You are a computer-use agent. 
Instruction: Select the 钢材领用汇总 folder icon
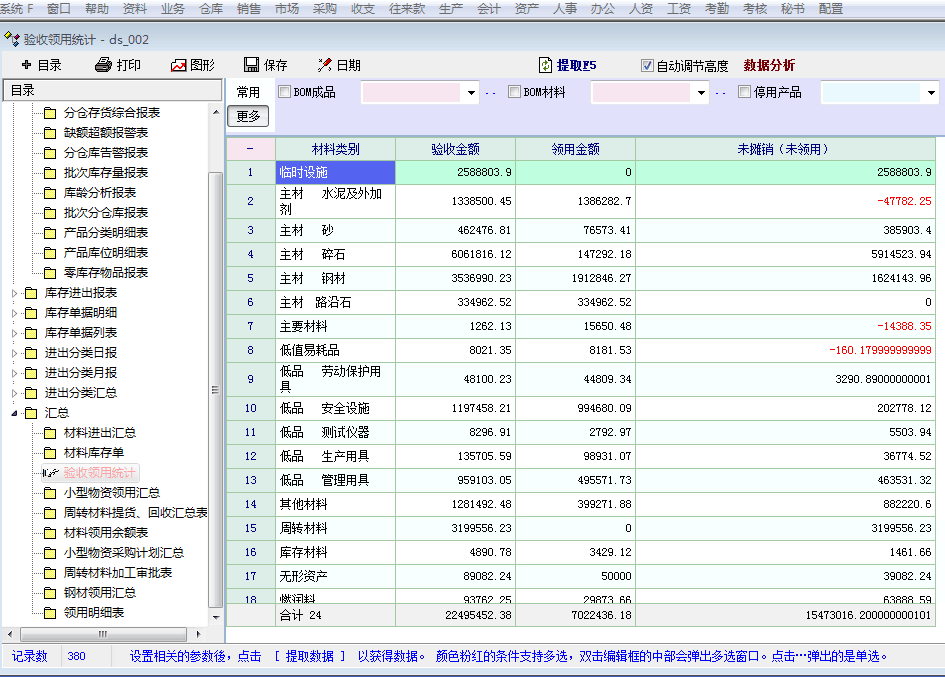(x=49, y=593)
